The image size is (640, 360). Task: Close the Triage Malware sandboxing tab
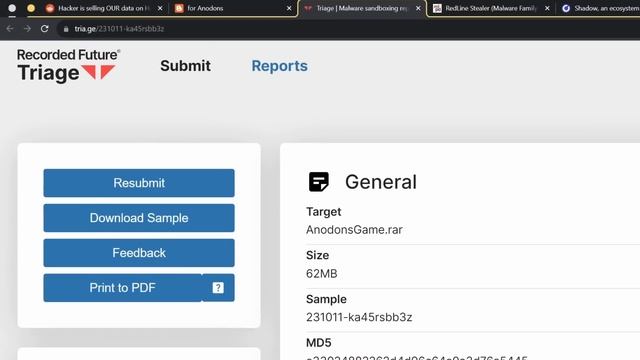point(418,8)
